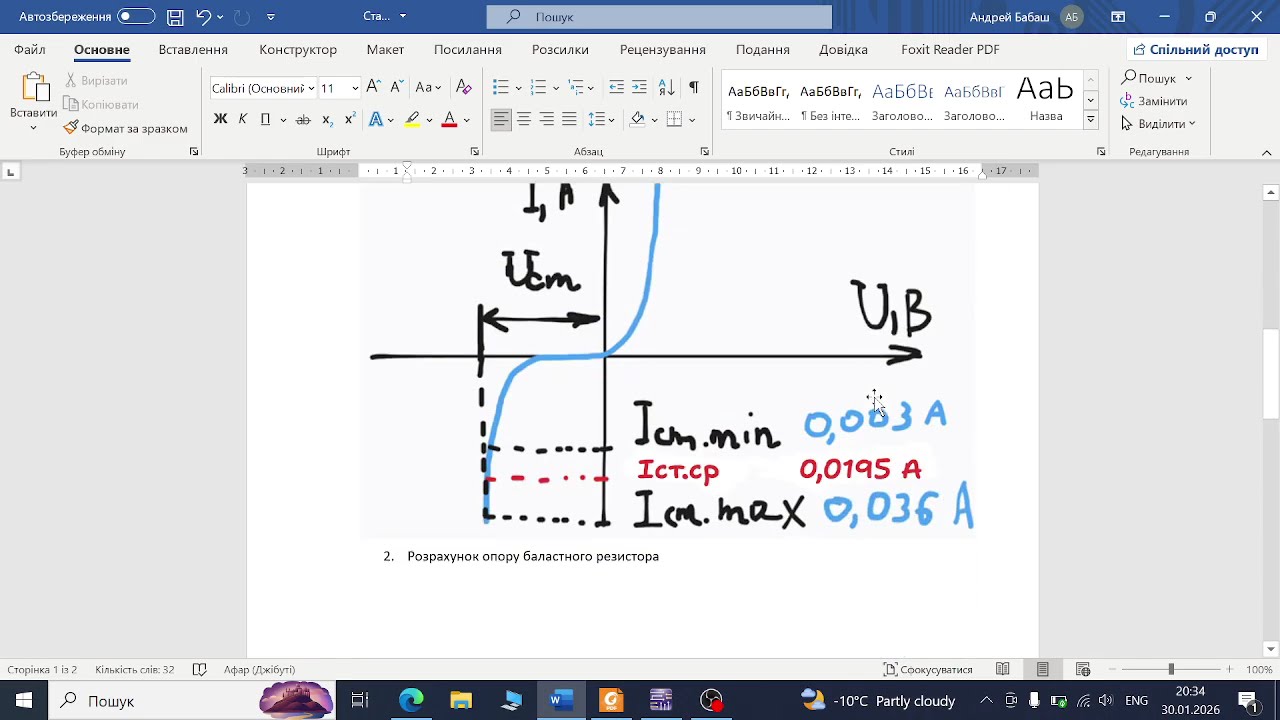1280x720 pixels.
Task: Switch to read mode view icon
Action: pos(1003,669)
